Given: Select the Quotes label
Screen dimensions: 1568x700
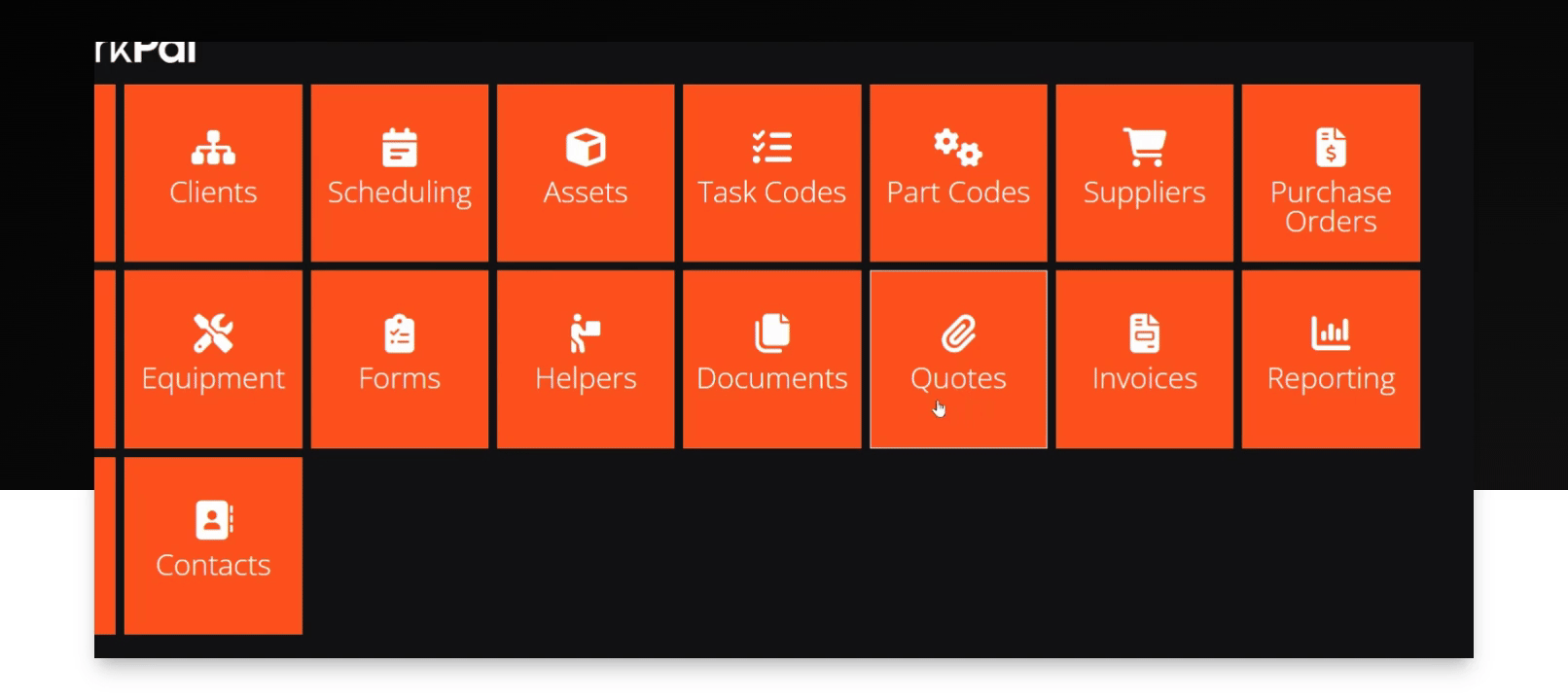Looking at the screenshot, I should point(958,379).
